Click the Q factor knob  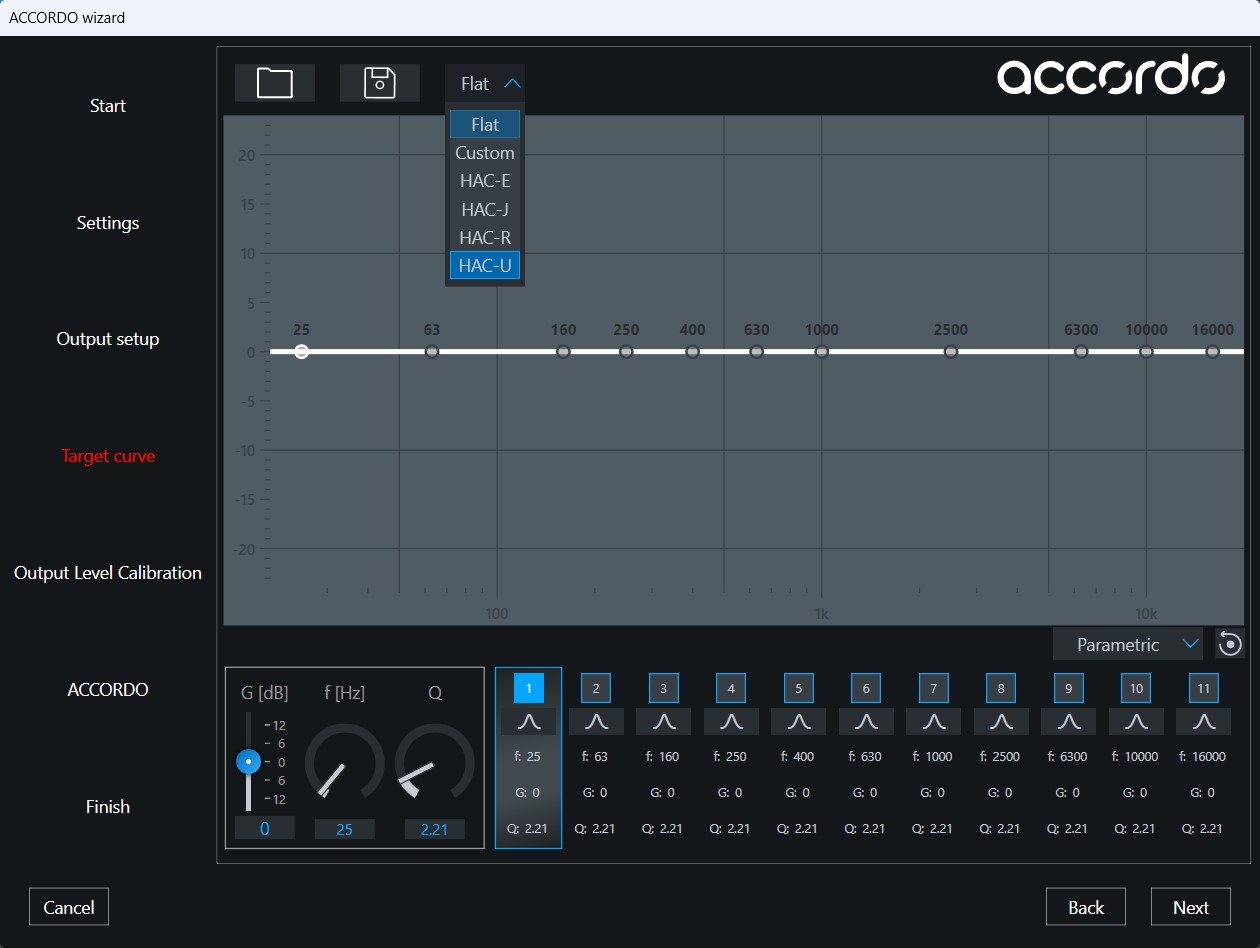coord(434,763)
